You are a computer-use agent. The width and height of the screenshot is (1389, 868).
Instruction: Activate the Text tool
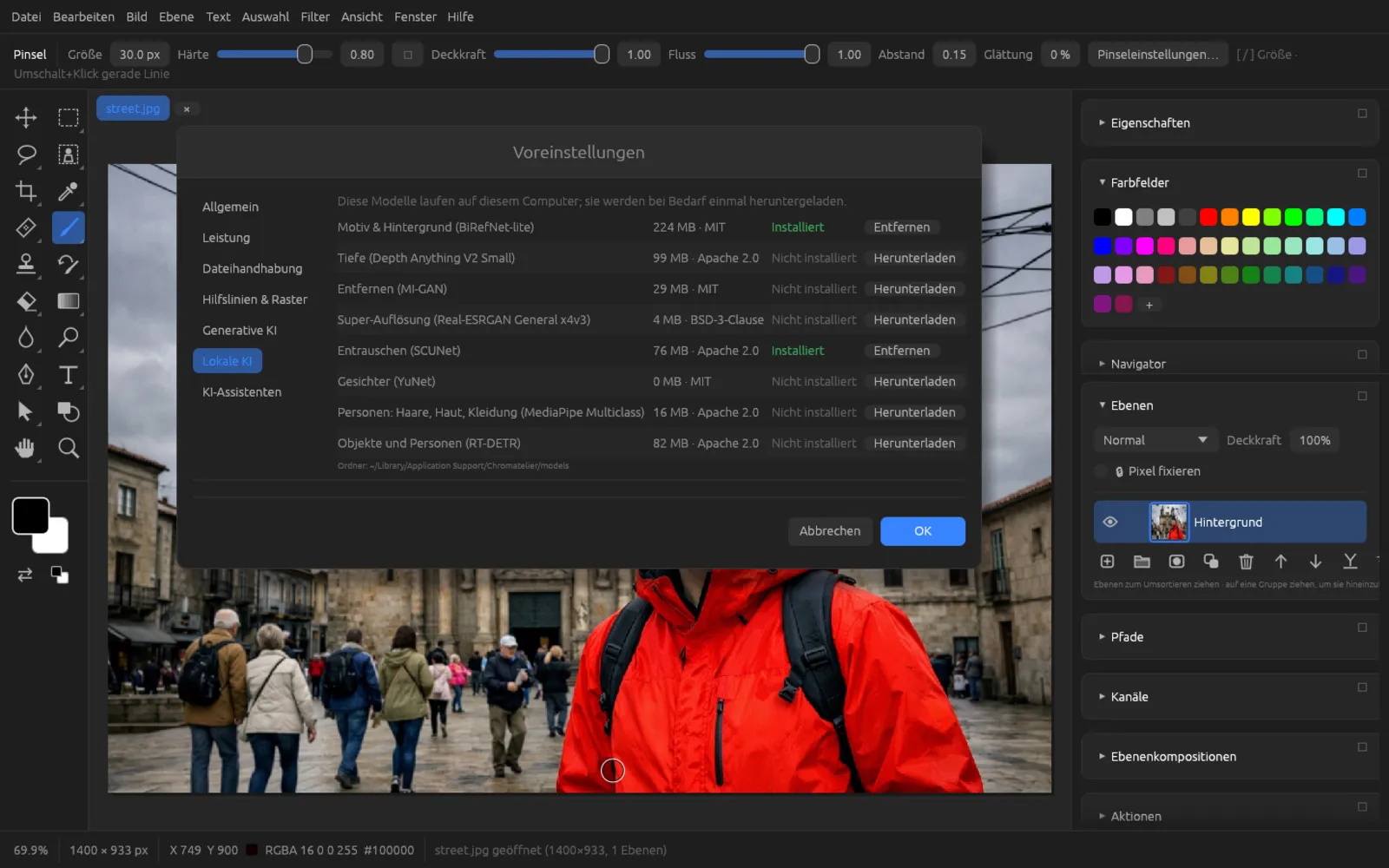(68, 374)
